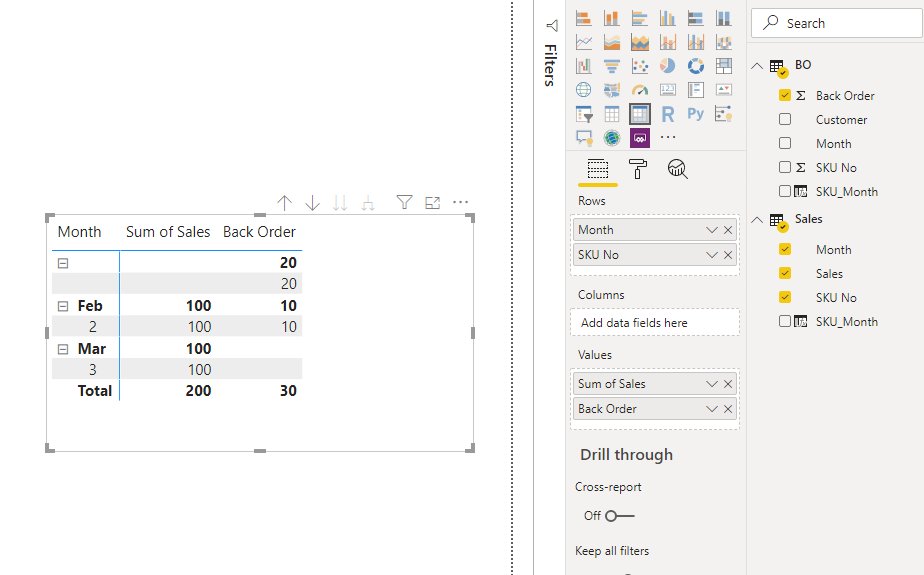Check the SKU No field in BO
Viewport: 924px width, 575px height.
(x=784, y=167)
